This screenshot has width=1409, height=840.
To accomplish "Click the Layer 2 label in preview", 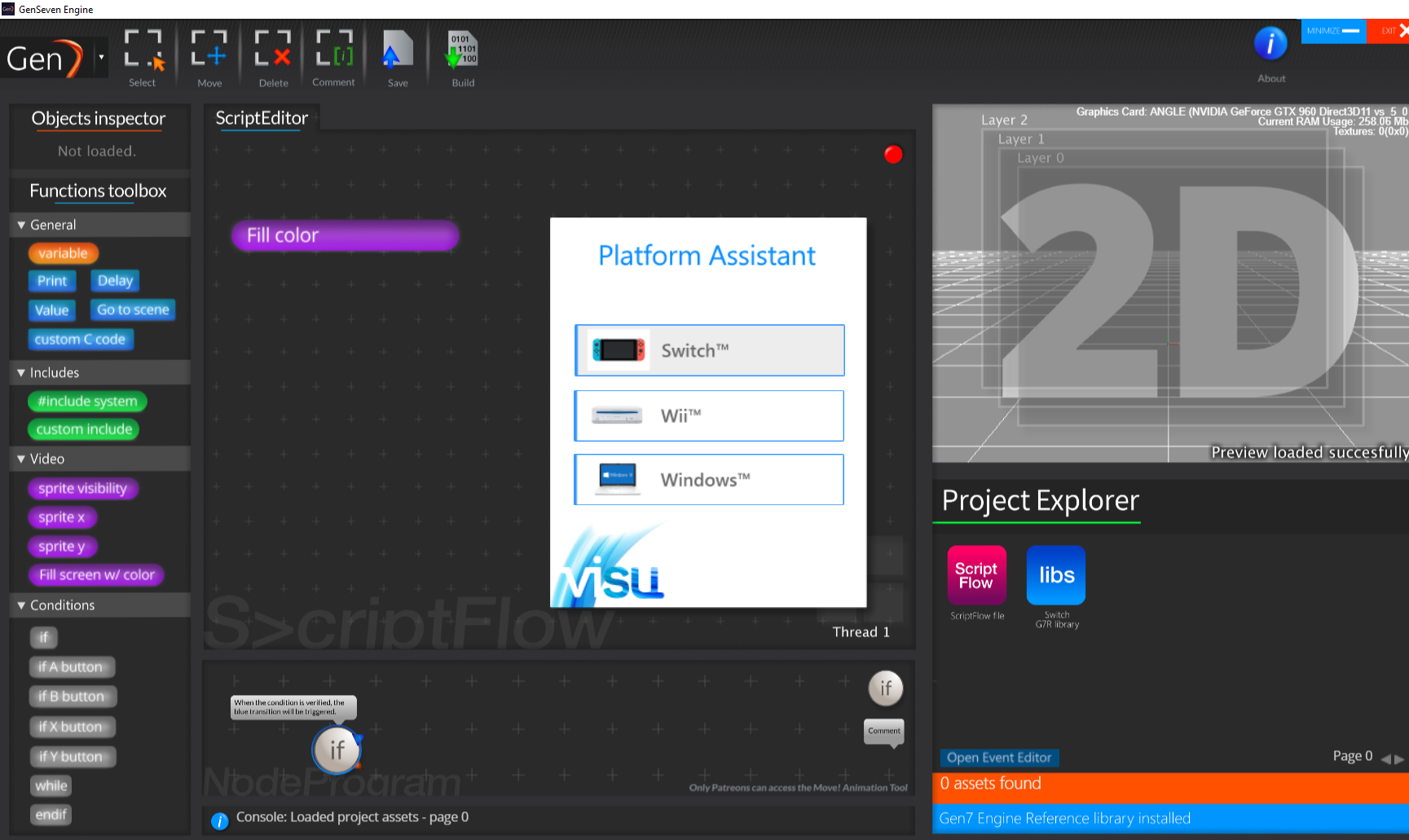I will 1004,120.
